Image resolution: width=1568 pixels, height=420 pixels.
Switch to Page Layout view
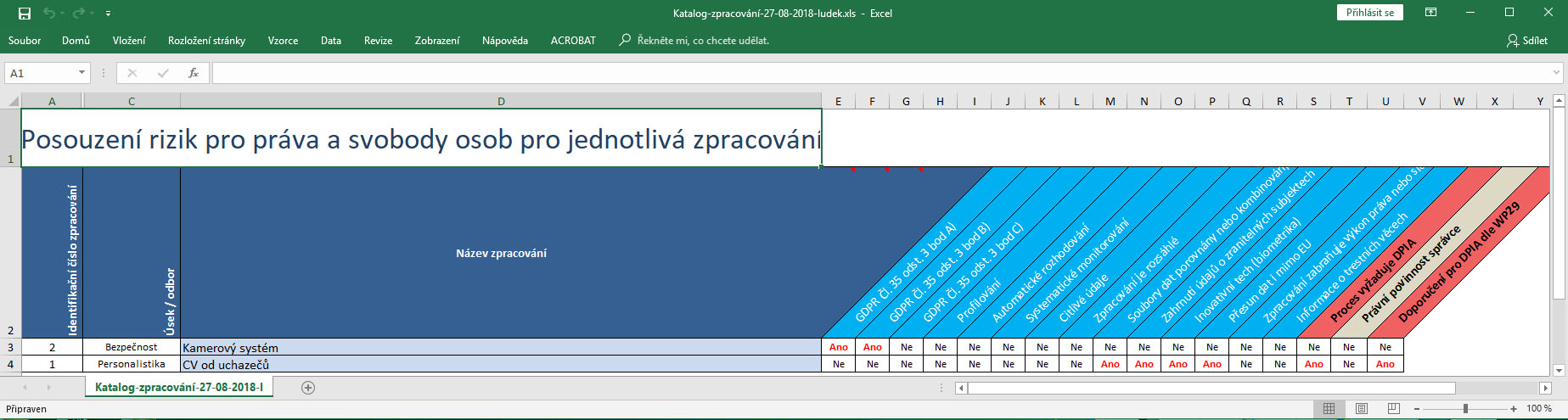(x=1361, y=409)
